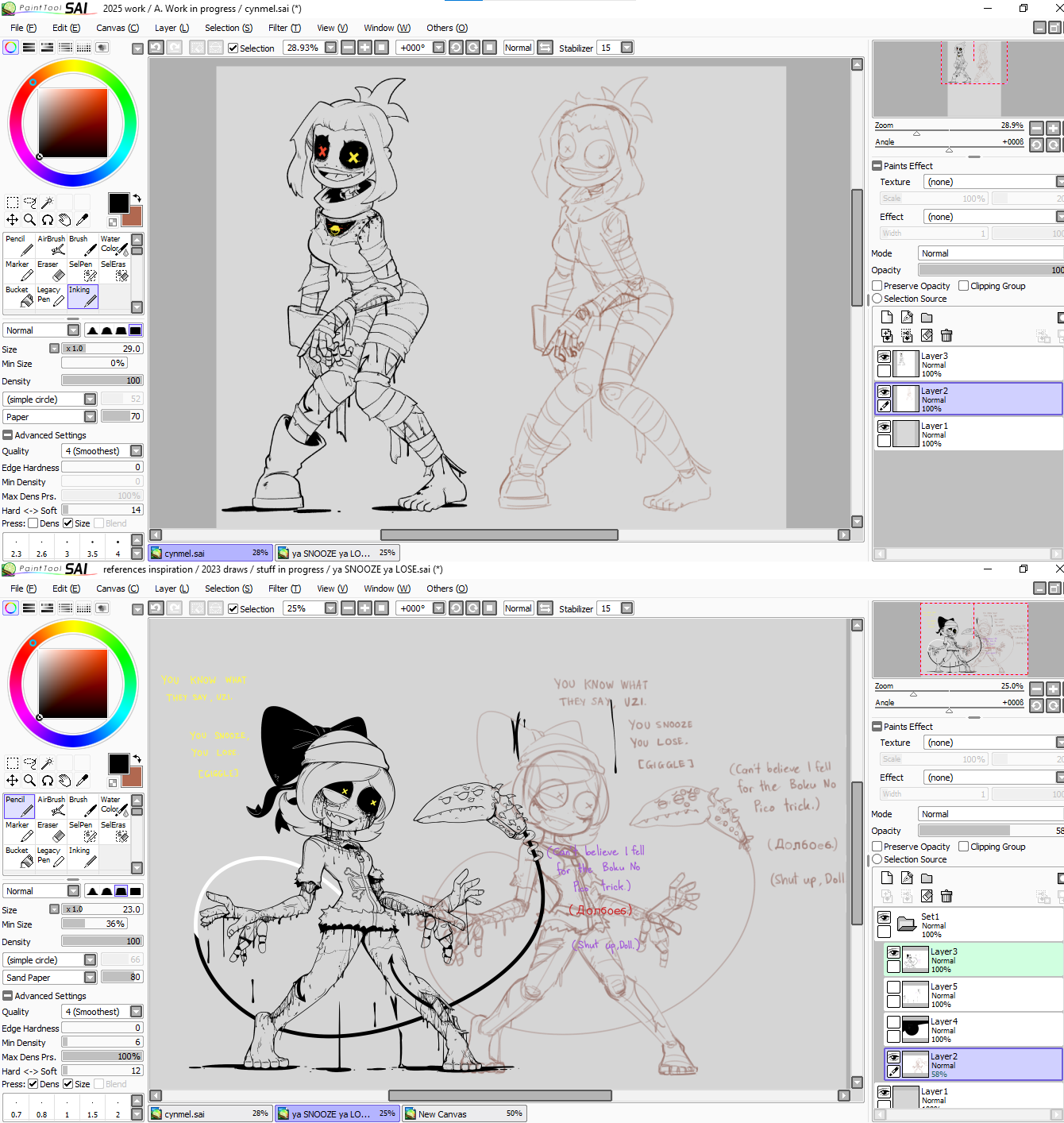This screenshot has width=1064, height=1123.
Task: Select the Inking tool in cynmel.sai window
Action: tap(83, 295)
